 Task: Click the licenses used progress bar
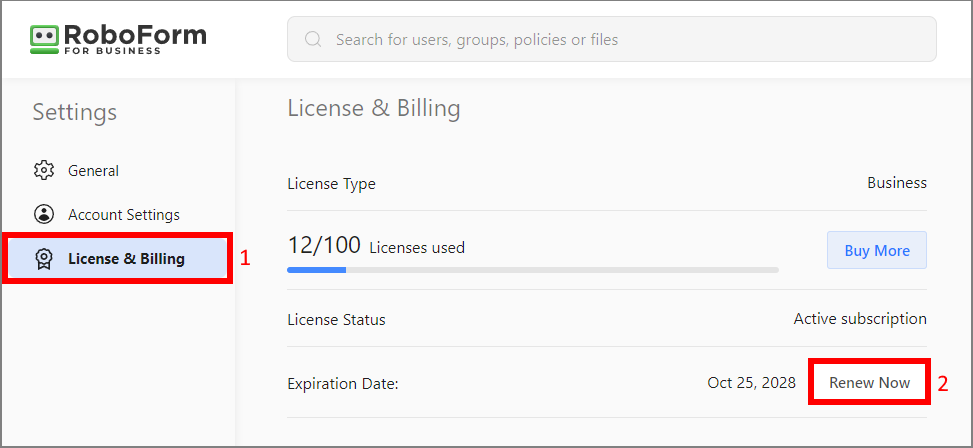tap(532, 270)
